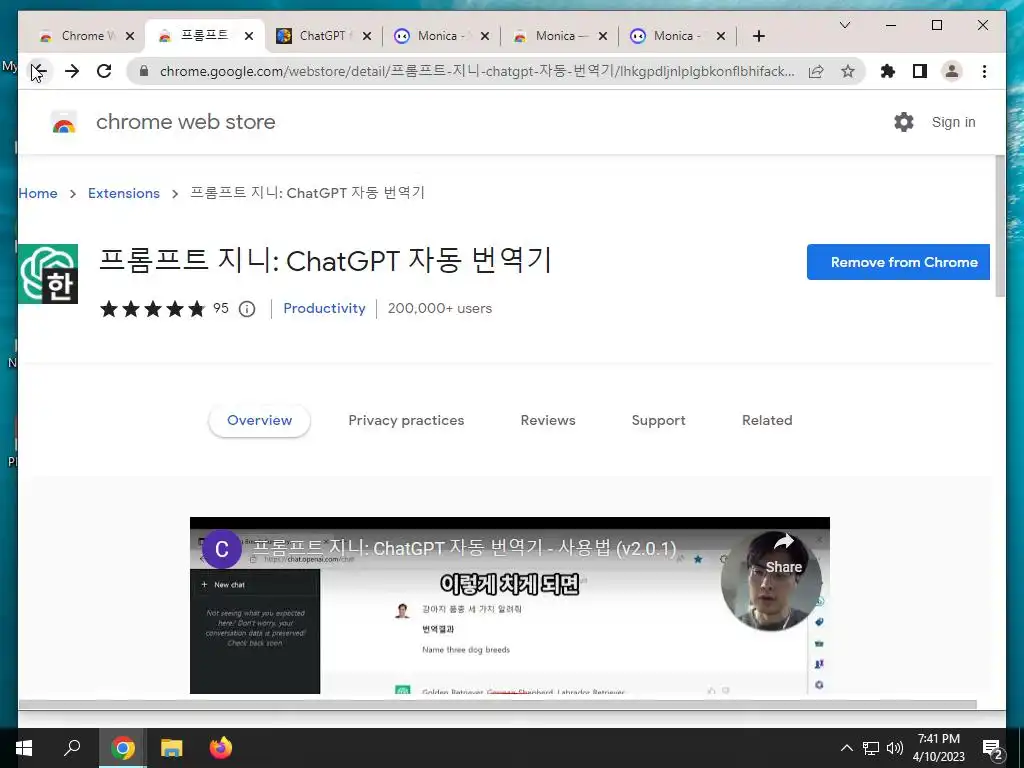The image size is (1024, 768).
Task: Open Chrome three-dot menu
Action: tap(984, 71)
